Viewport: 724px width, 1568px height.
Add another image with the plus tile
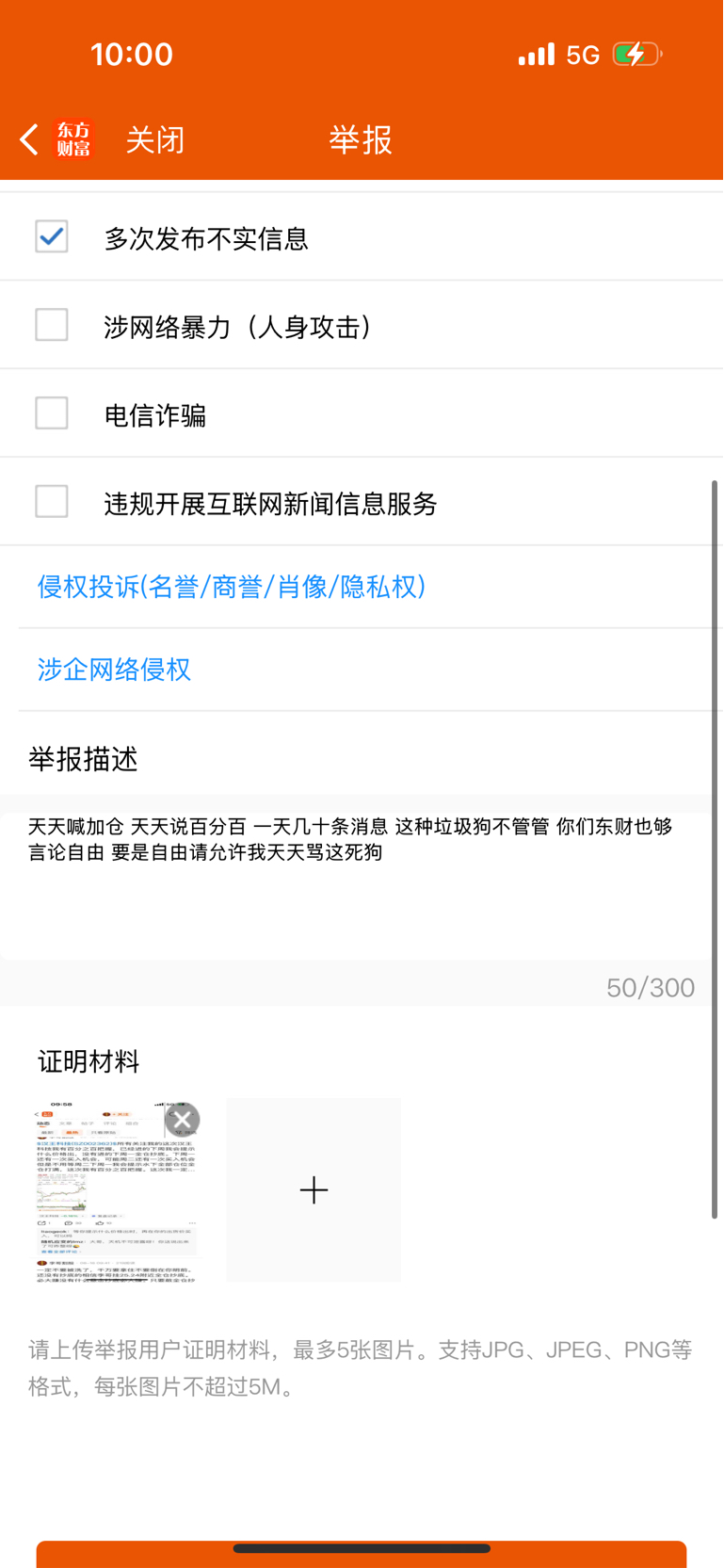(314, 1190)
